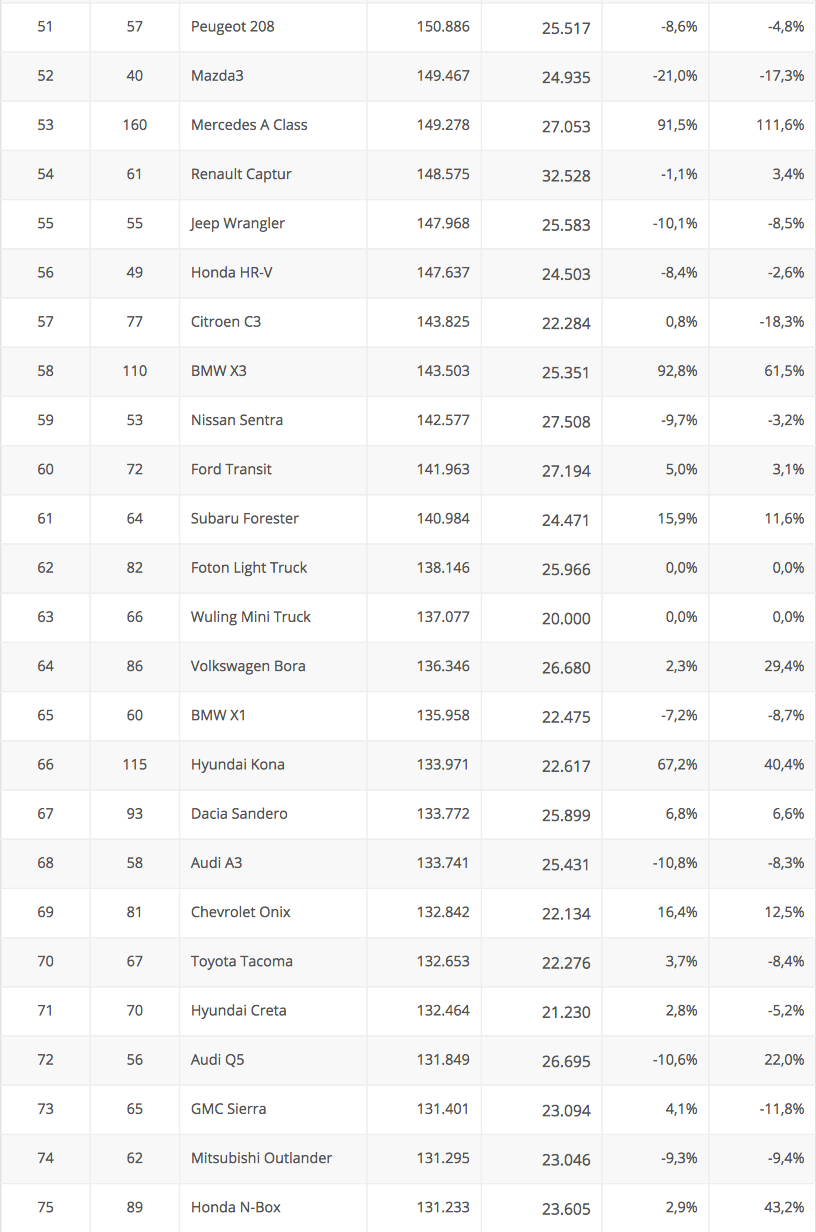Image resolution: width=816 pixels, height=1232 pixels.
Task: Click the Mitsubishi Outlander name cell
Action: 272,1158
